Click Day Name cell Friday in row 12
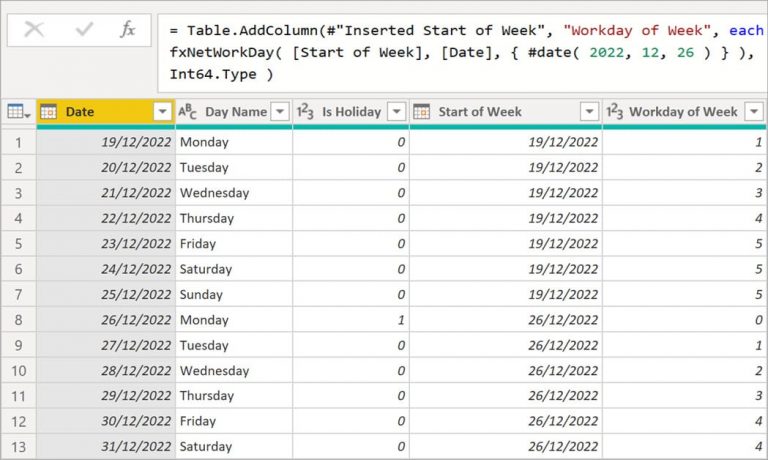This screenshot has height=460, width=768. (234, 421)
